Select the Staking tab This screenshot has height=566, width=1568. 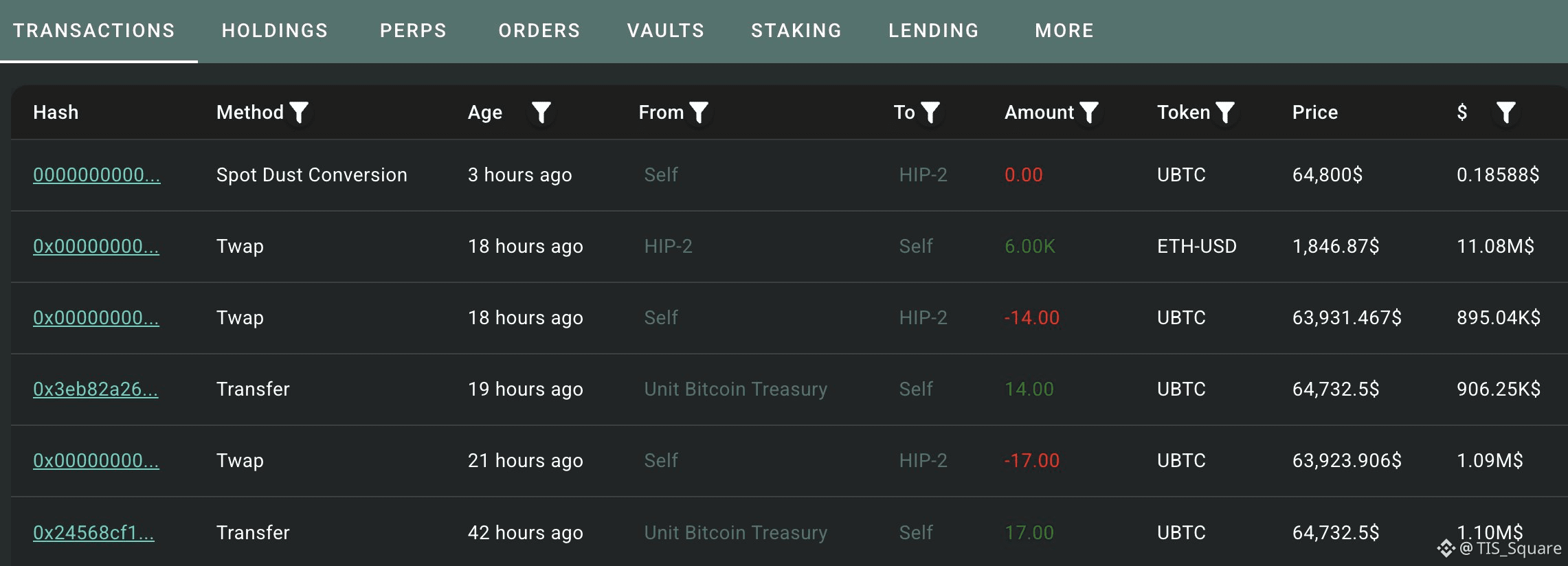796,31
